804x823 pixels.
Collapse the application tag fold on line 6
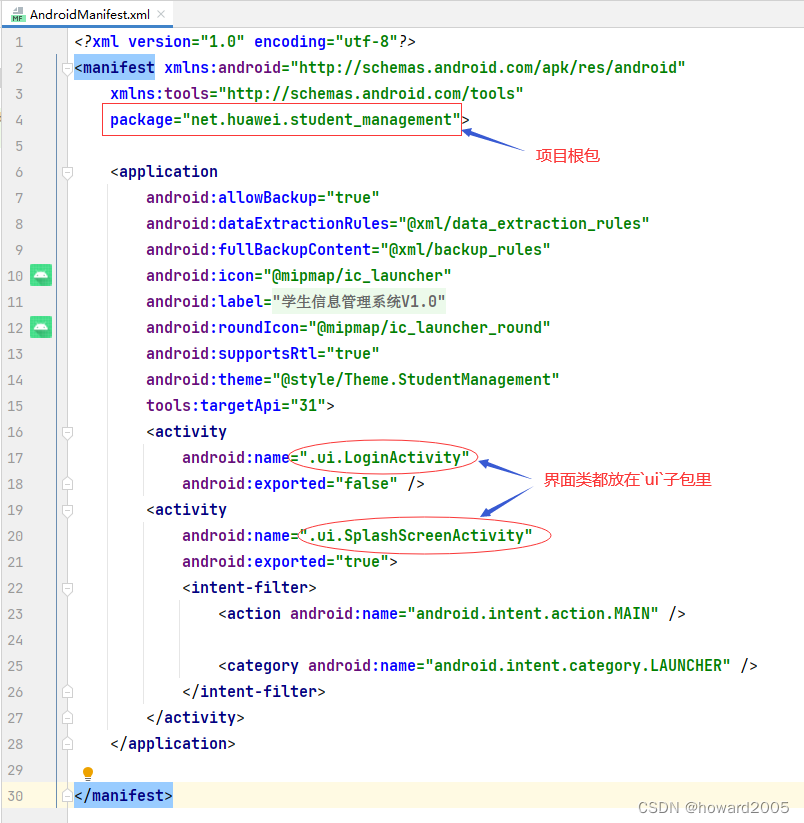pos(67,172)
